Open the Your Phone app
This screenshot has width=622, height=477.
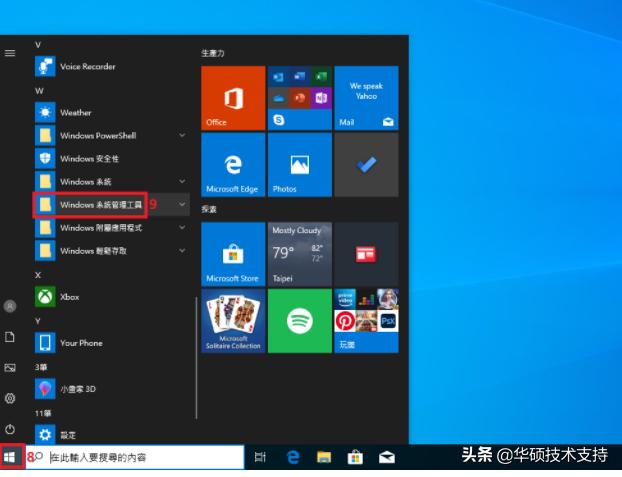point(112,343)
